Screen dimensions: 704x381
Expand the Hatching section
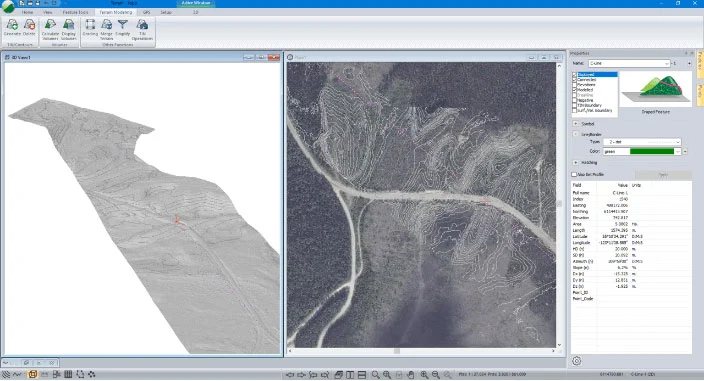576,162
